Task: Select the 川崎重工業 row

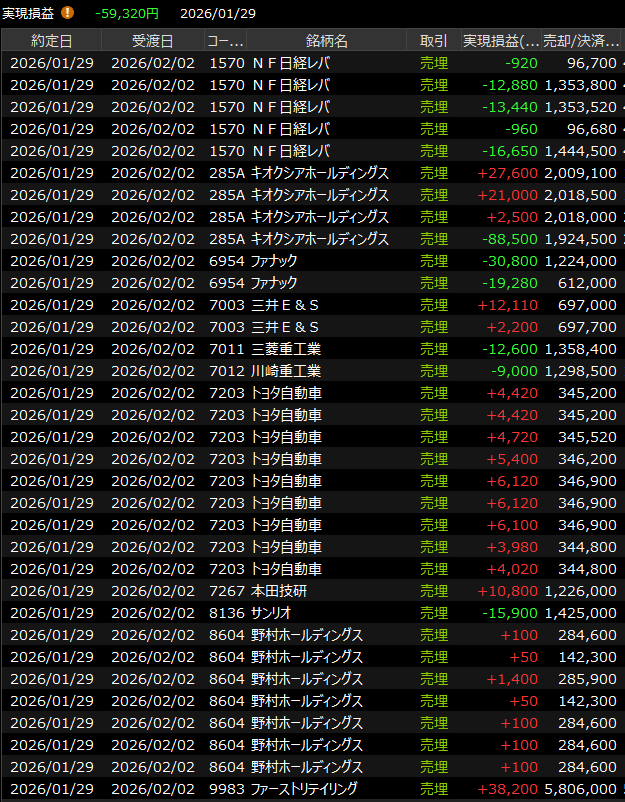Action: [286, 371]
